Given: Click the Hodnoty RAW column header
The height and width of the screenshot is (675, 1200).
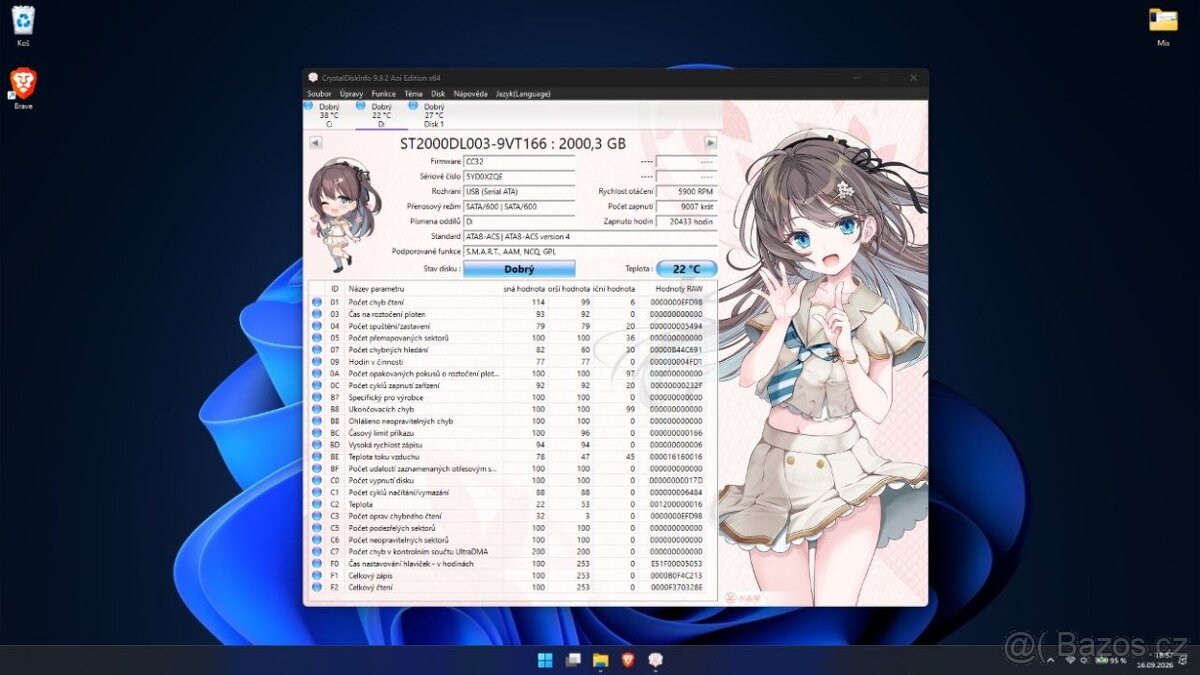Looking at the screenshot, I should pos(678,289).
